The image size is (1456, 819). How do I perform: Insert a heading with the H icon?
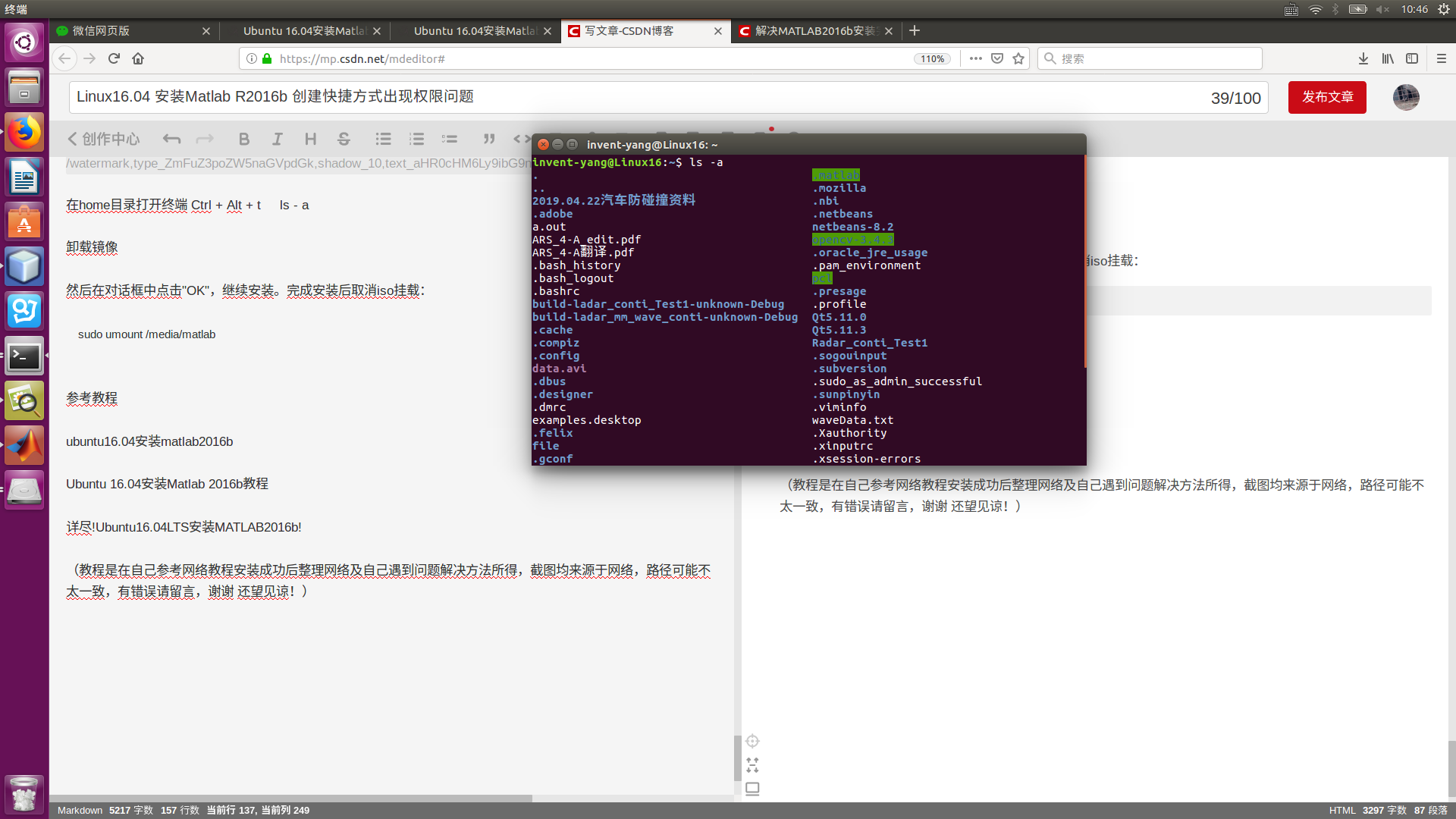tap(310, 139)
